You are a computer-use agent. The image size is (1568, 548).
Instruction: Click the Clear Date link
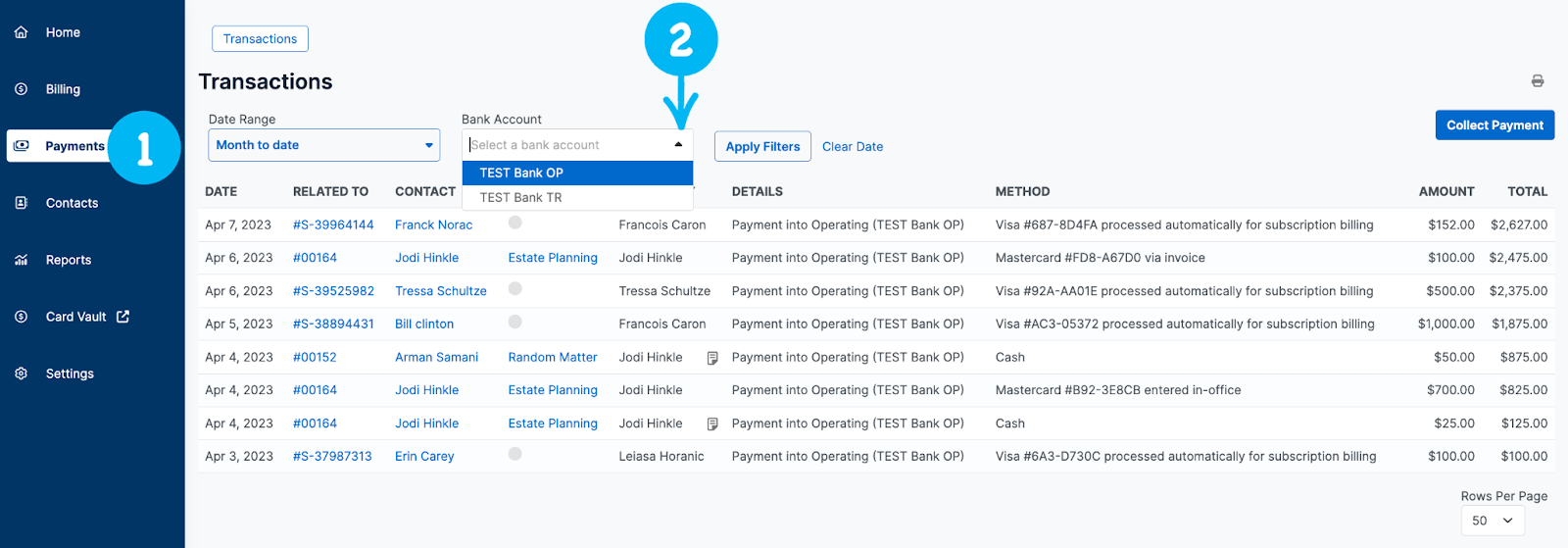[x=853, y=146]
